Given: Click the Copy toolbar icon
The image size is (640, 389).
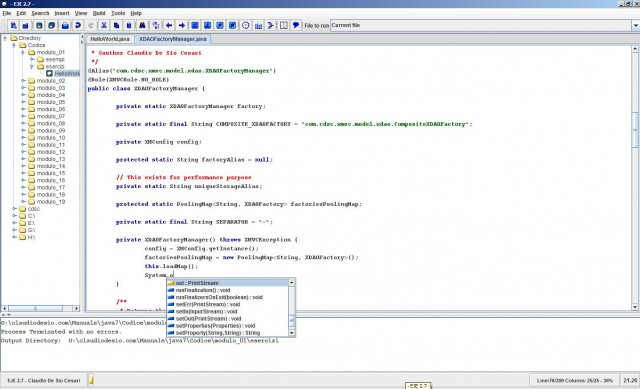Looking at the screenshot, I should point(116,25).
